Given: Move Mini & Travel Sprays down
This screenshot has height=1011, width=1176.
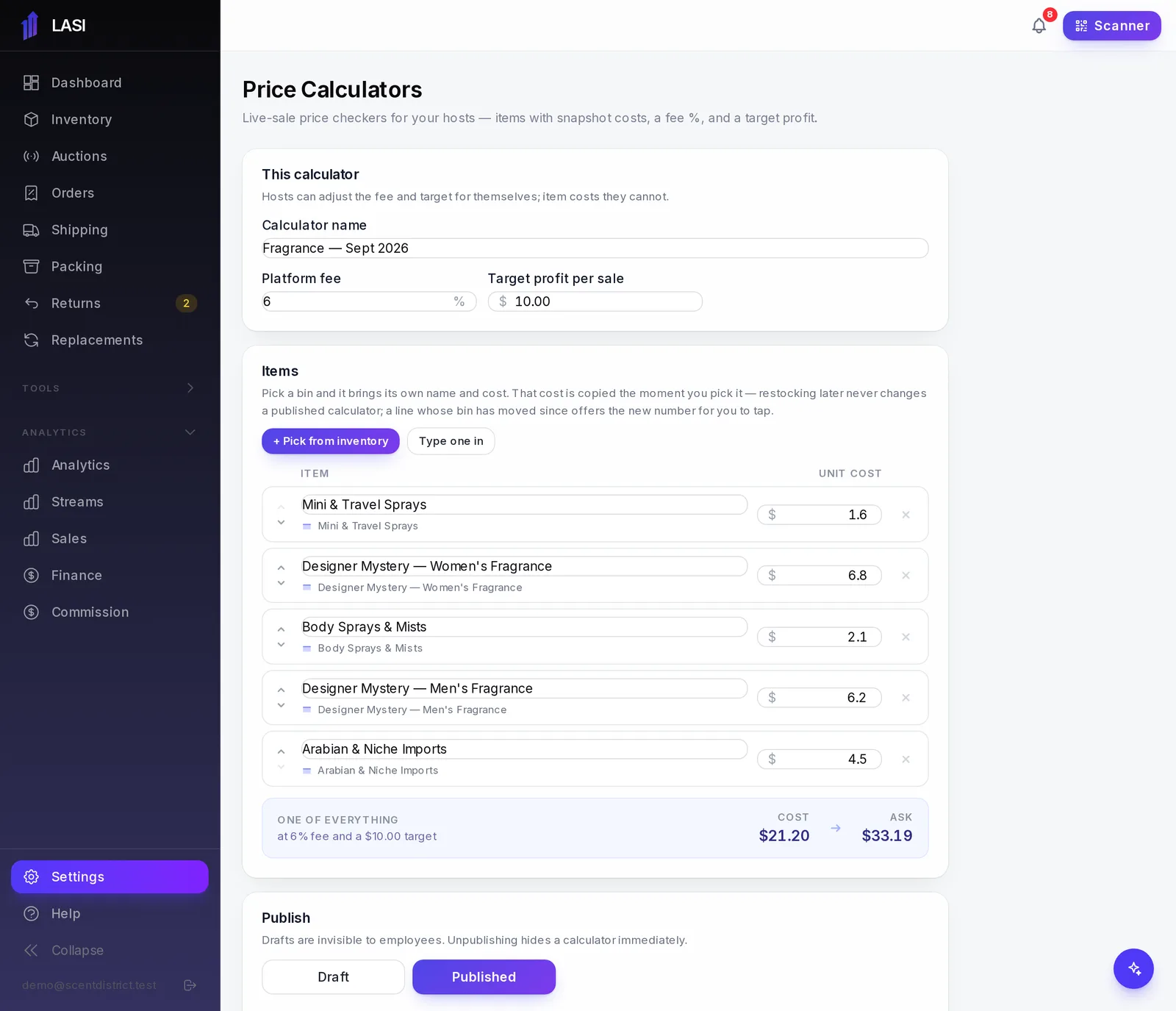Looking at the screenshot, I should coord(281,522).
